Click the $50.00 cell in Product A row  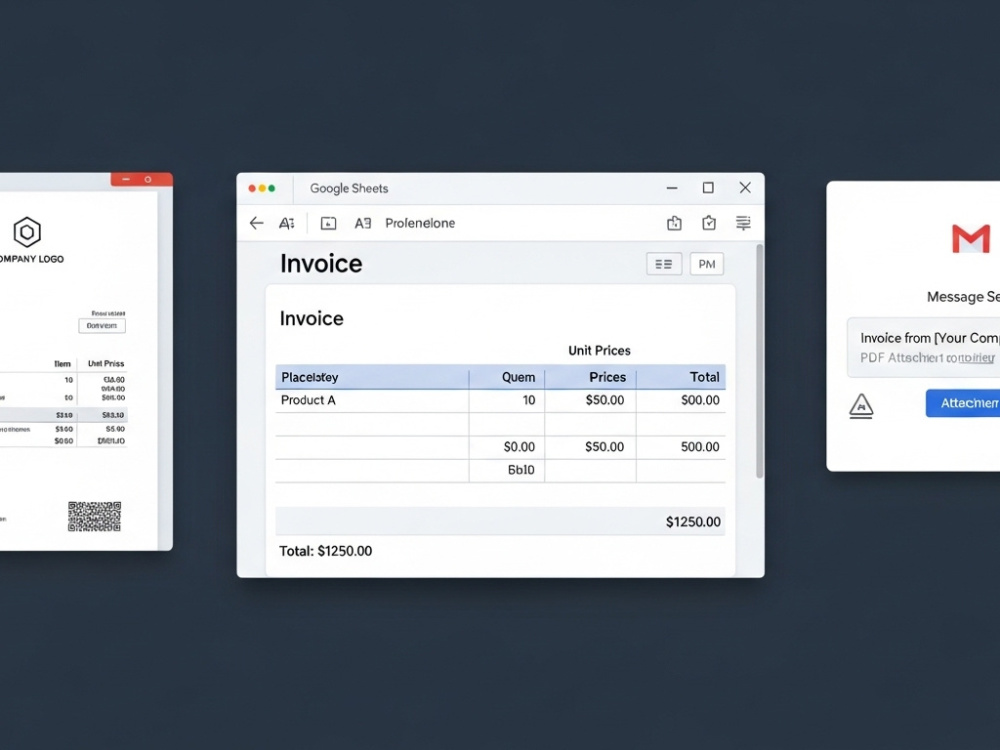pyautogui.click(x=591, y=401)
